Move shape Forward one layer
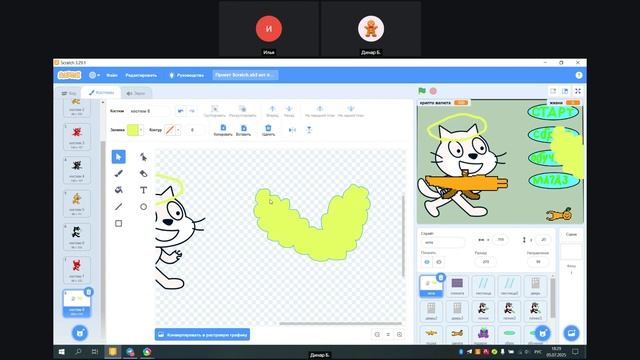Image resolution: width=640 pixels, height=360 pixels. coord(272,111)
